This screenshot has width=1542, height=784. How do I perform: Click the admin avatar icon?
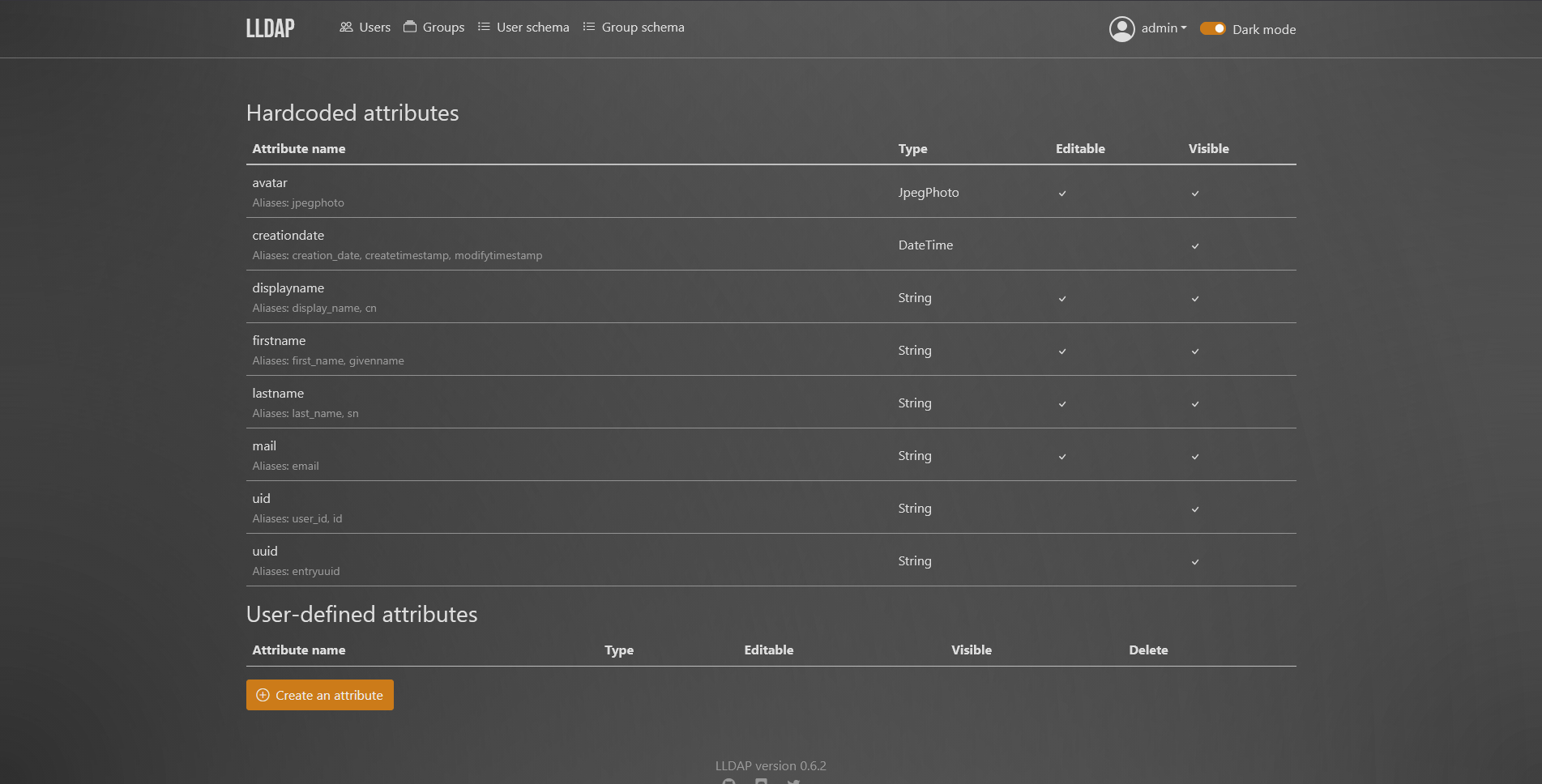(1121, 29)
